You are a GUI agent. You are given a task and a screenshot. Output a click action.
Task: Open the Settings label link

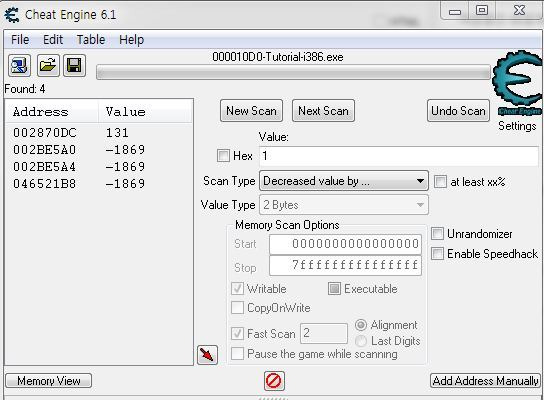tap(517, 126)
